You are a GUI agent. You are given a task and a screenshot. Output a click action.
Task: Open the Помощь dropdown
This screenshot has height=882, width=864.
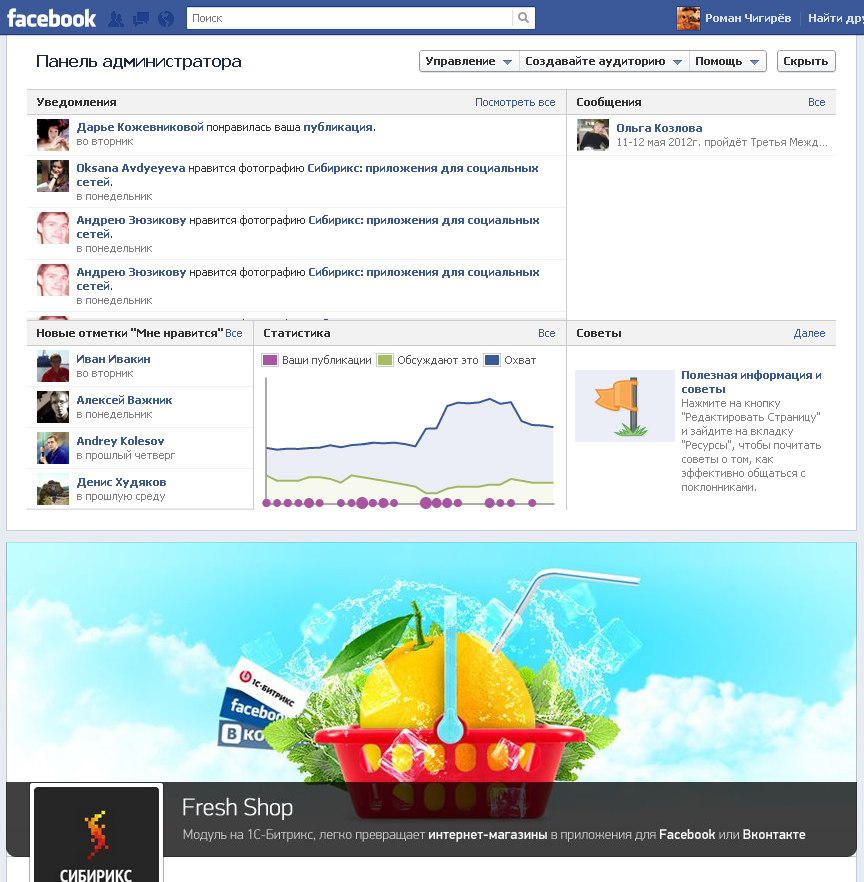point(727,61)
